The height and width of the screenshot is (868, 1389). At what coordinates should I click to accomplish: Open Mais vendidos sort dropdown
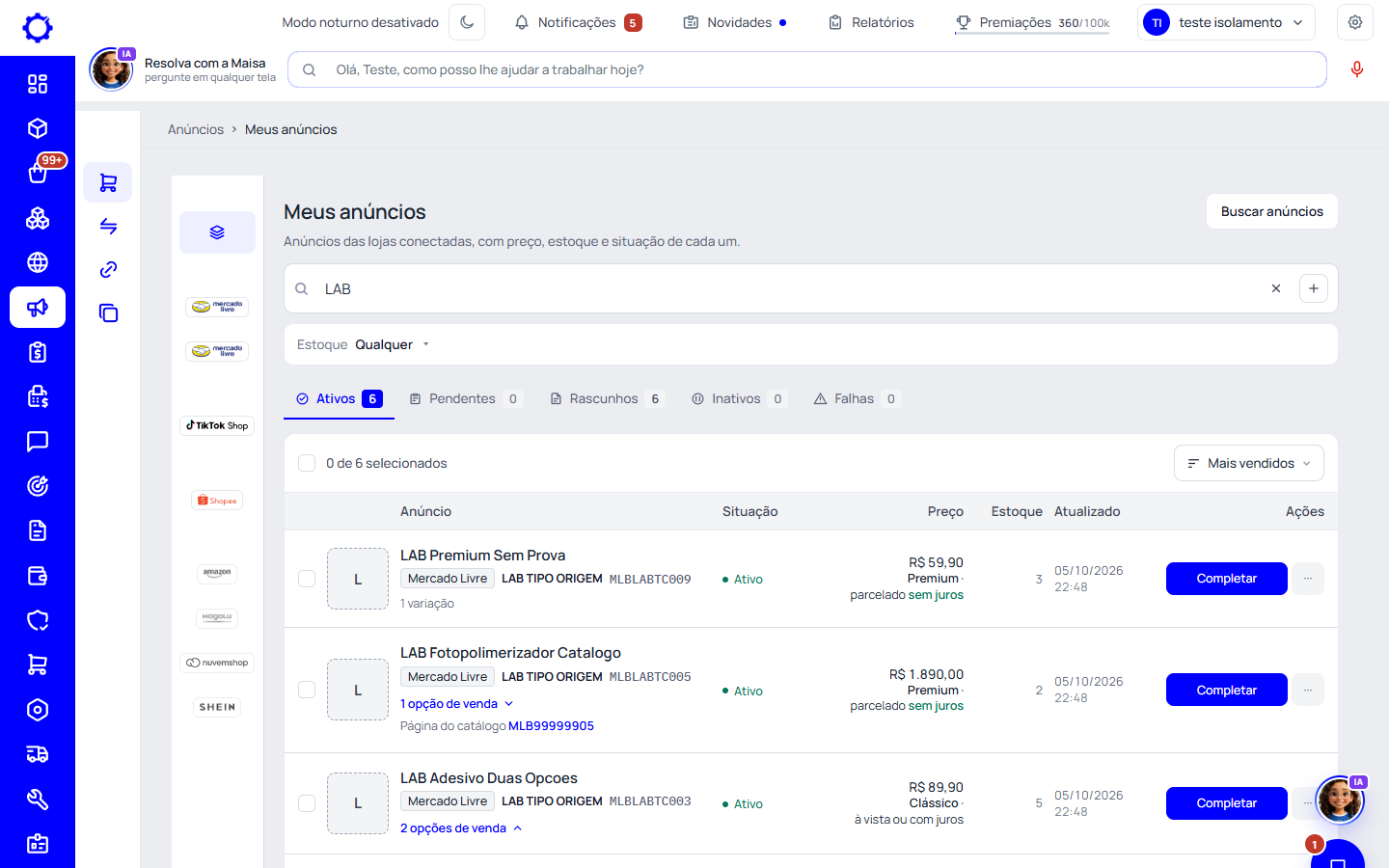(x=1248, y=463)
